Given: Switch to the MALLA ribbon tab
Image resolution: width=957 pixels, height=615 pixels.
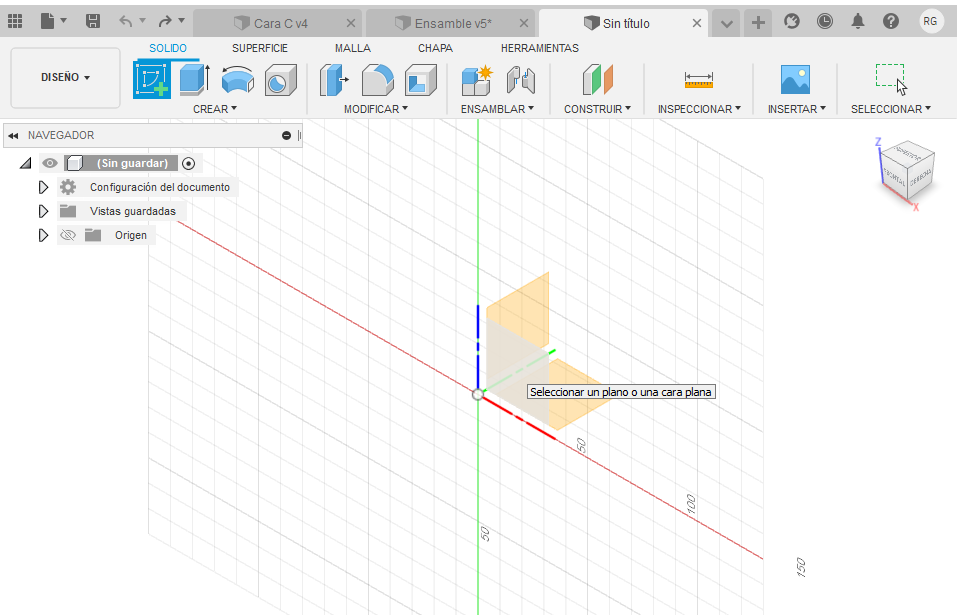Looking at the screenshot, I should click(x=352, y=48).
